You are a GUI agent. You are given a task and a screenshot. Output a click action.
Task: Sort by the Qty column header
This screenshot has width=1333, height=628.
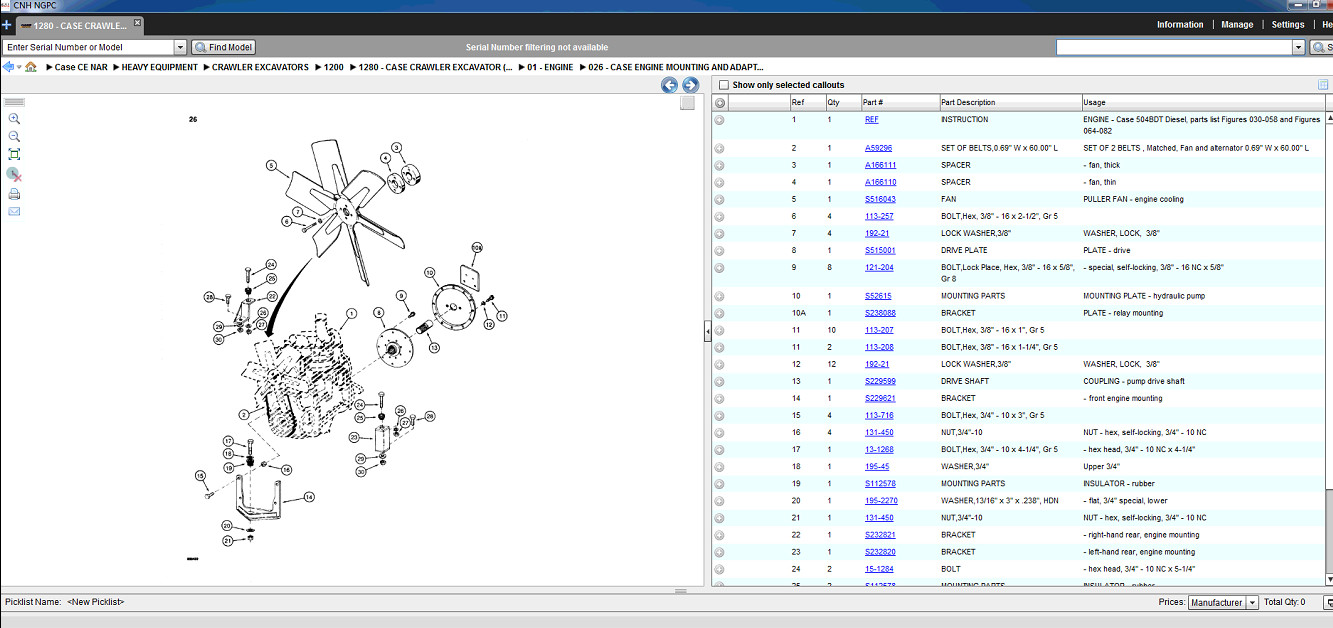(842, 102)
